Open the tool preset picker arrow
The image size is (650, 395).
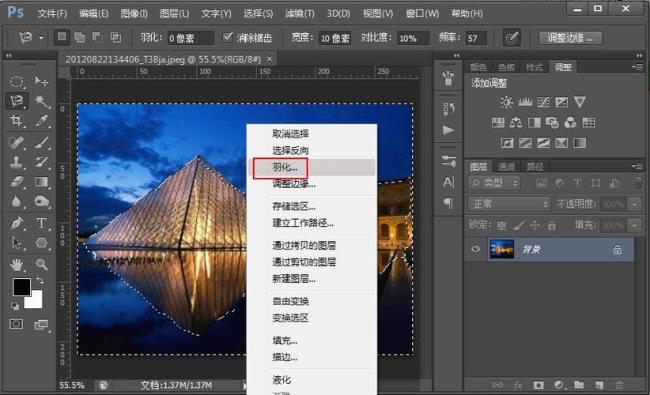pos(41,38)
